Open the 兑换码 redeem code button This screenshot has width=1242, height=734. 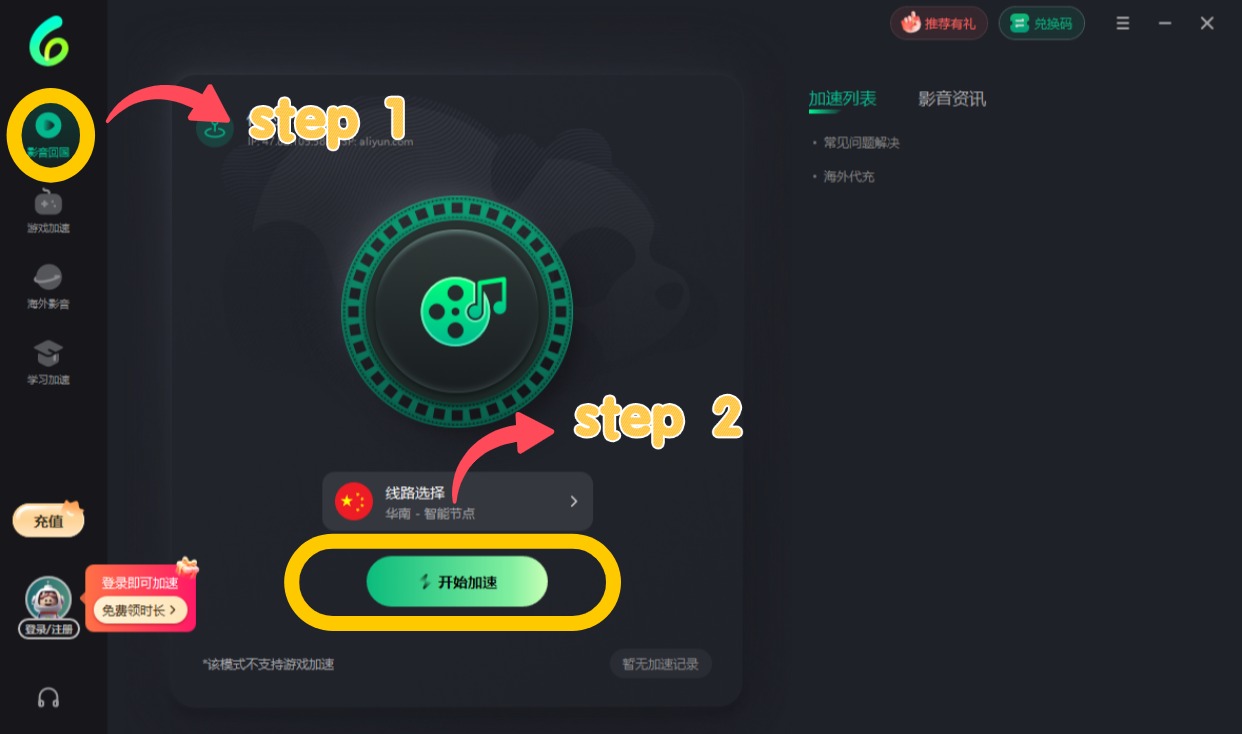coord(1041,23)
